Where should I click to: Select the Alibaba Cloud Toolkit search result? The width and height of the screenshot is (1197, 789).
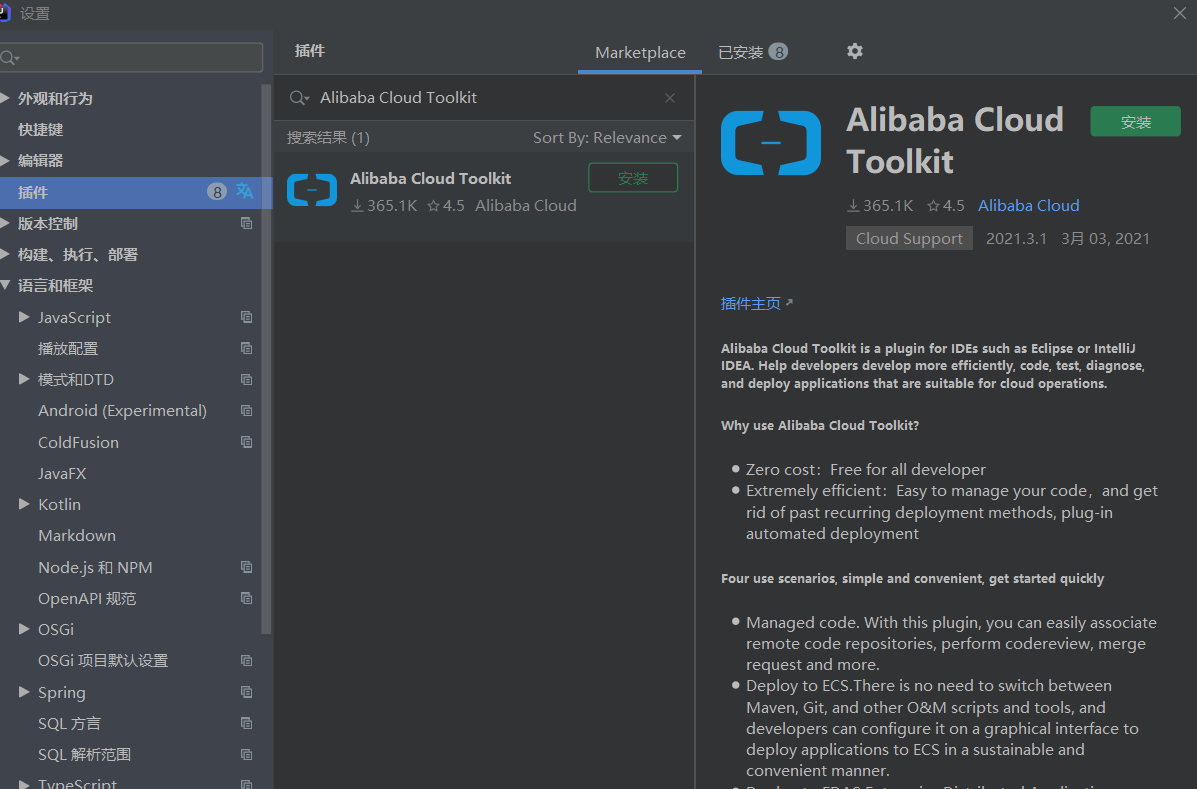pyautogui.click(x=484, y=195)
